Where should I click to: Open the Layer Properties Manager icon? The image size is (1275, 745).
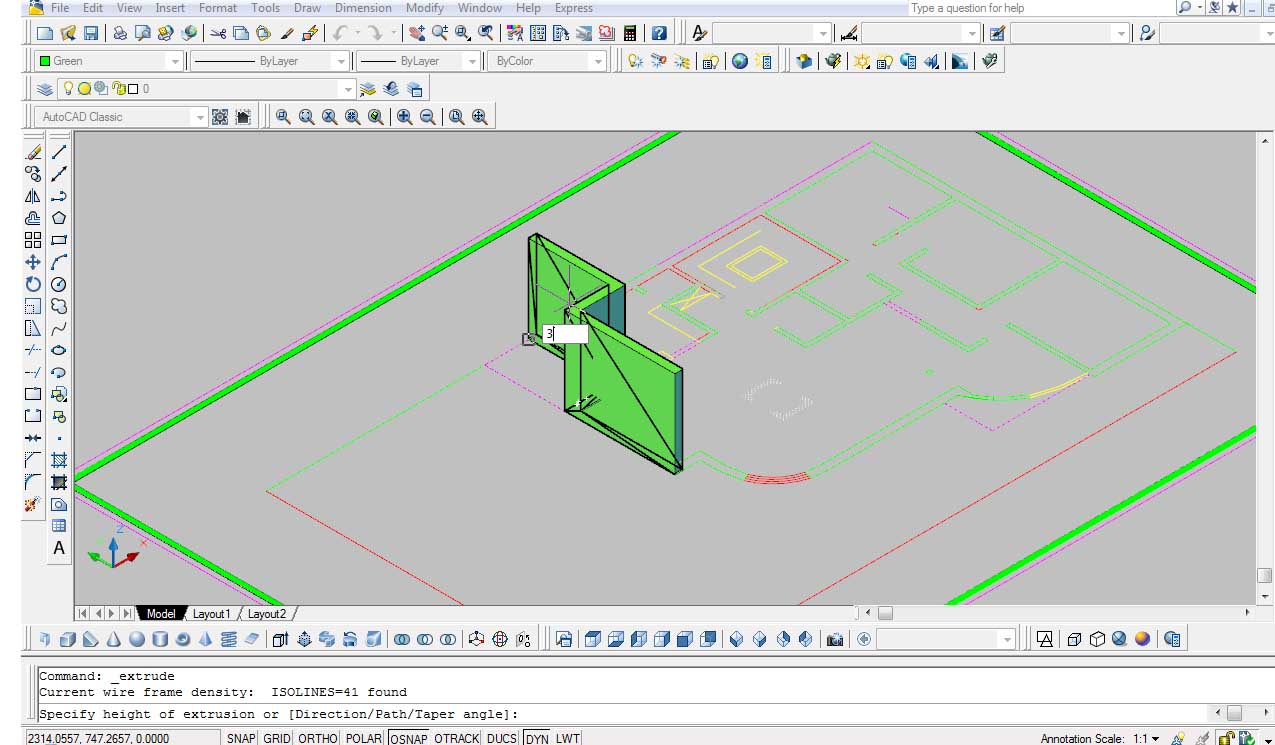[x=45, y=89]
